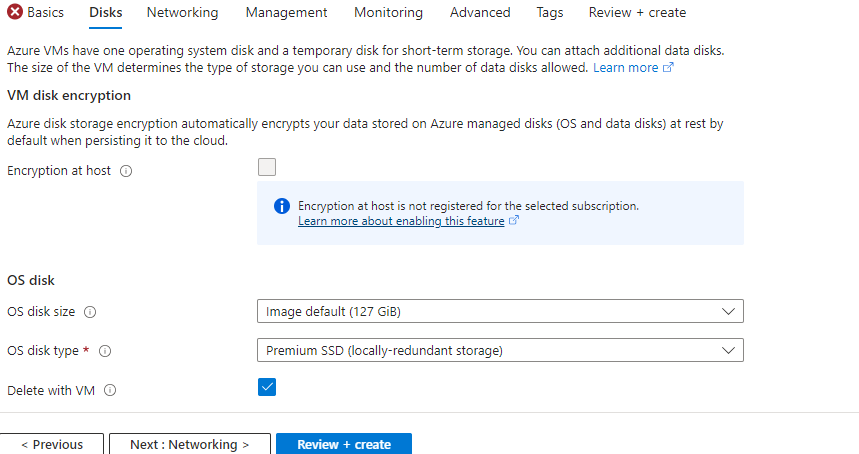This screenshot has height=454, width=859.
Task: Switch to the Networking tab
Action: tap(182, 13)
